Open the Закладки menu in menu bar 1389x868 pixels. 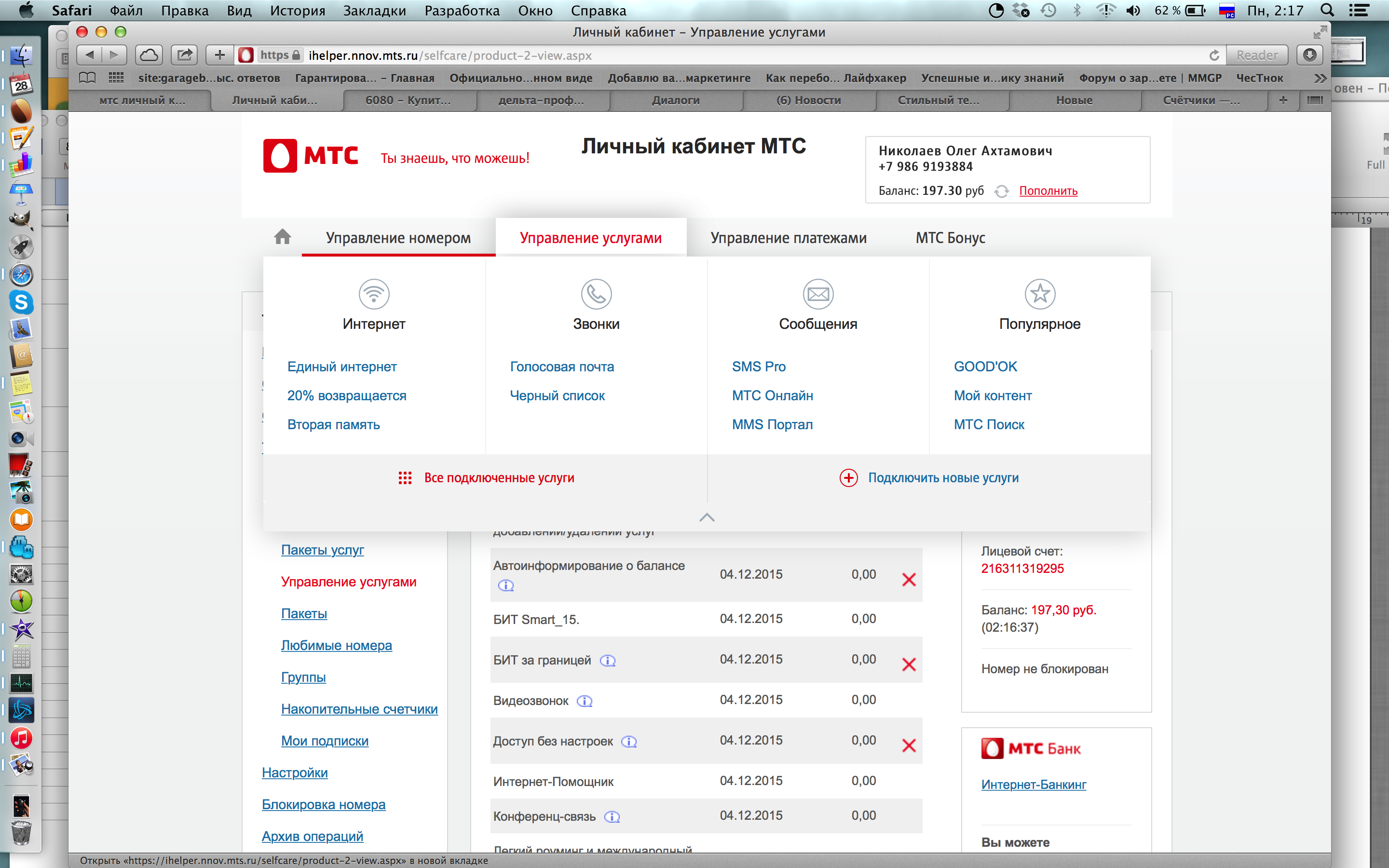374,10
